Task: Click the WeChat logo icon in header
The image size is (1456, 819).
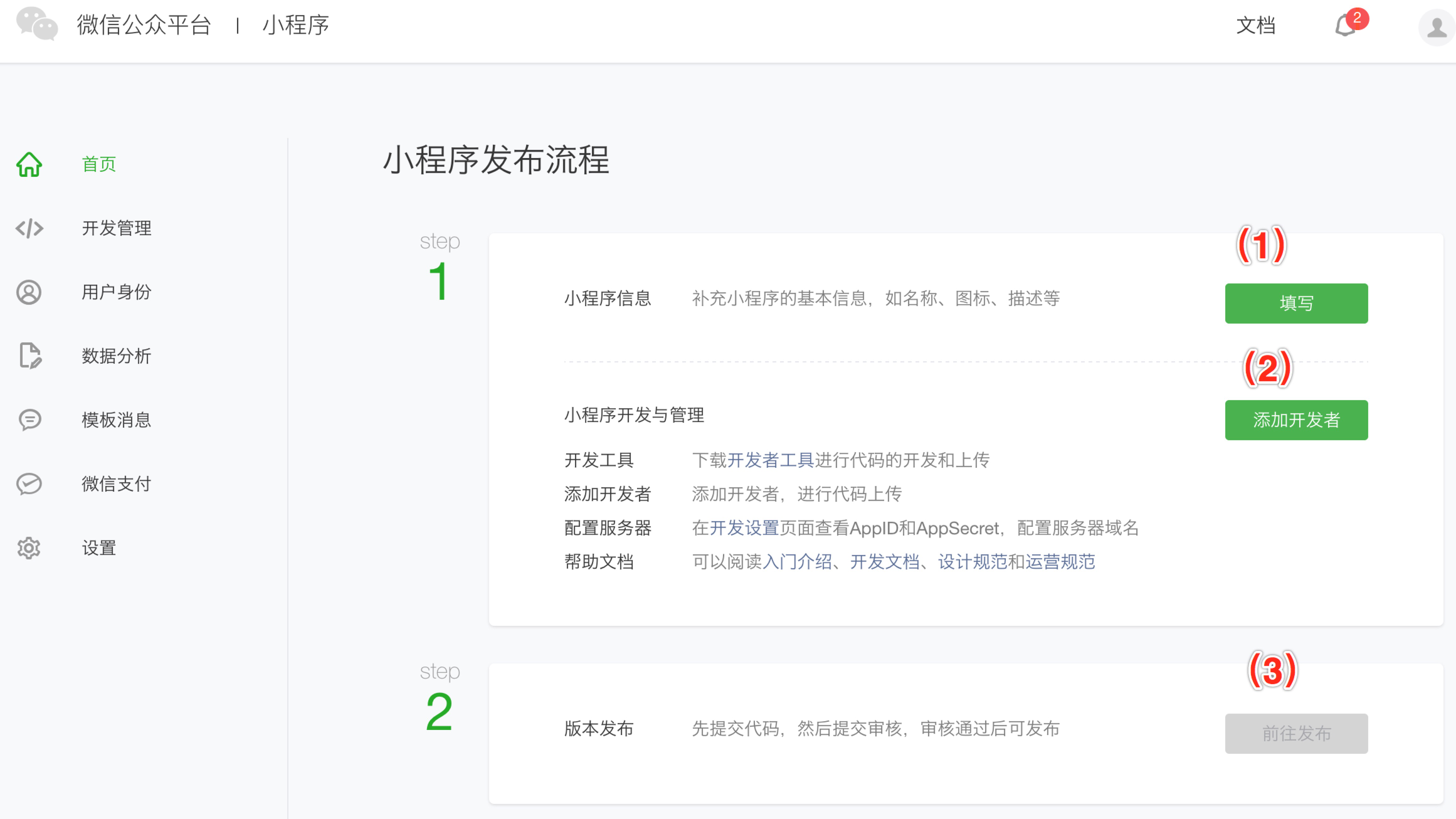Action: point(37,24)
